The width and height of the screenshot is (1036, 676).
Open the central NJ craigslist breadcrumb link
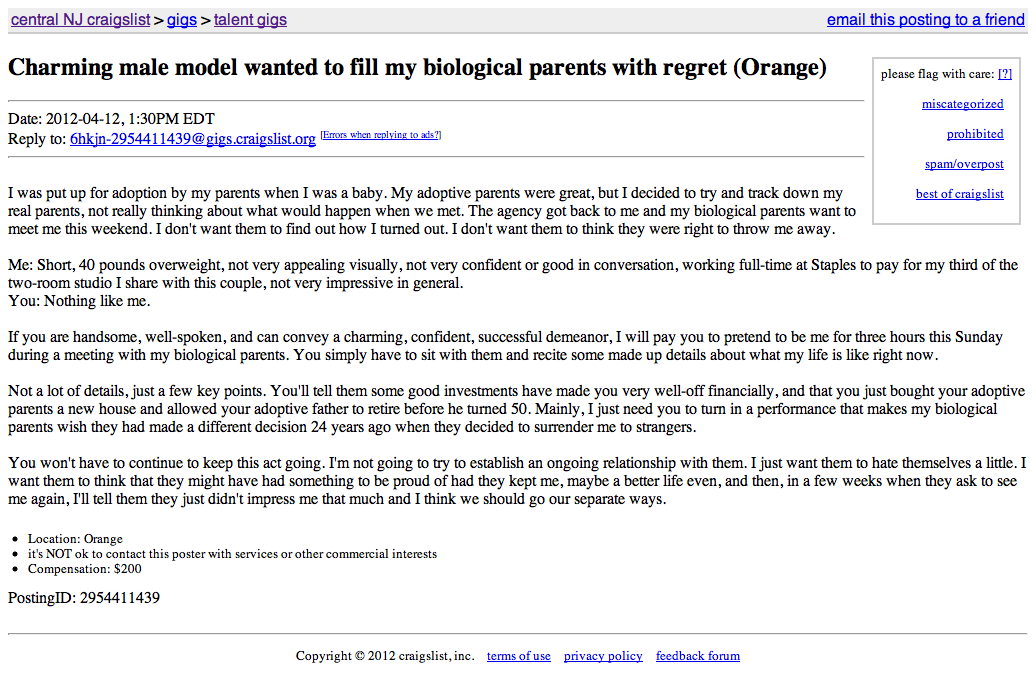point(81,20)
